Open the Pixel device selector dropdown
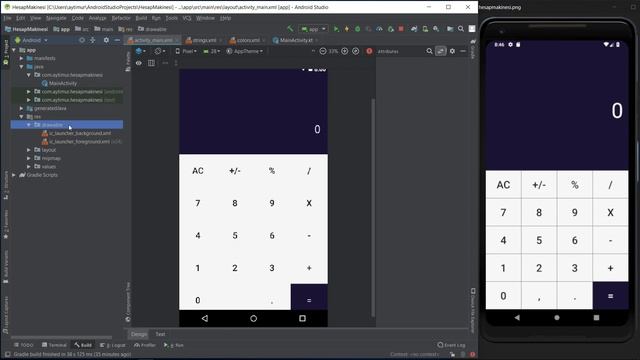640x360 pixels. click(x=186, y=51)
